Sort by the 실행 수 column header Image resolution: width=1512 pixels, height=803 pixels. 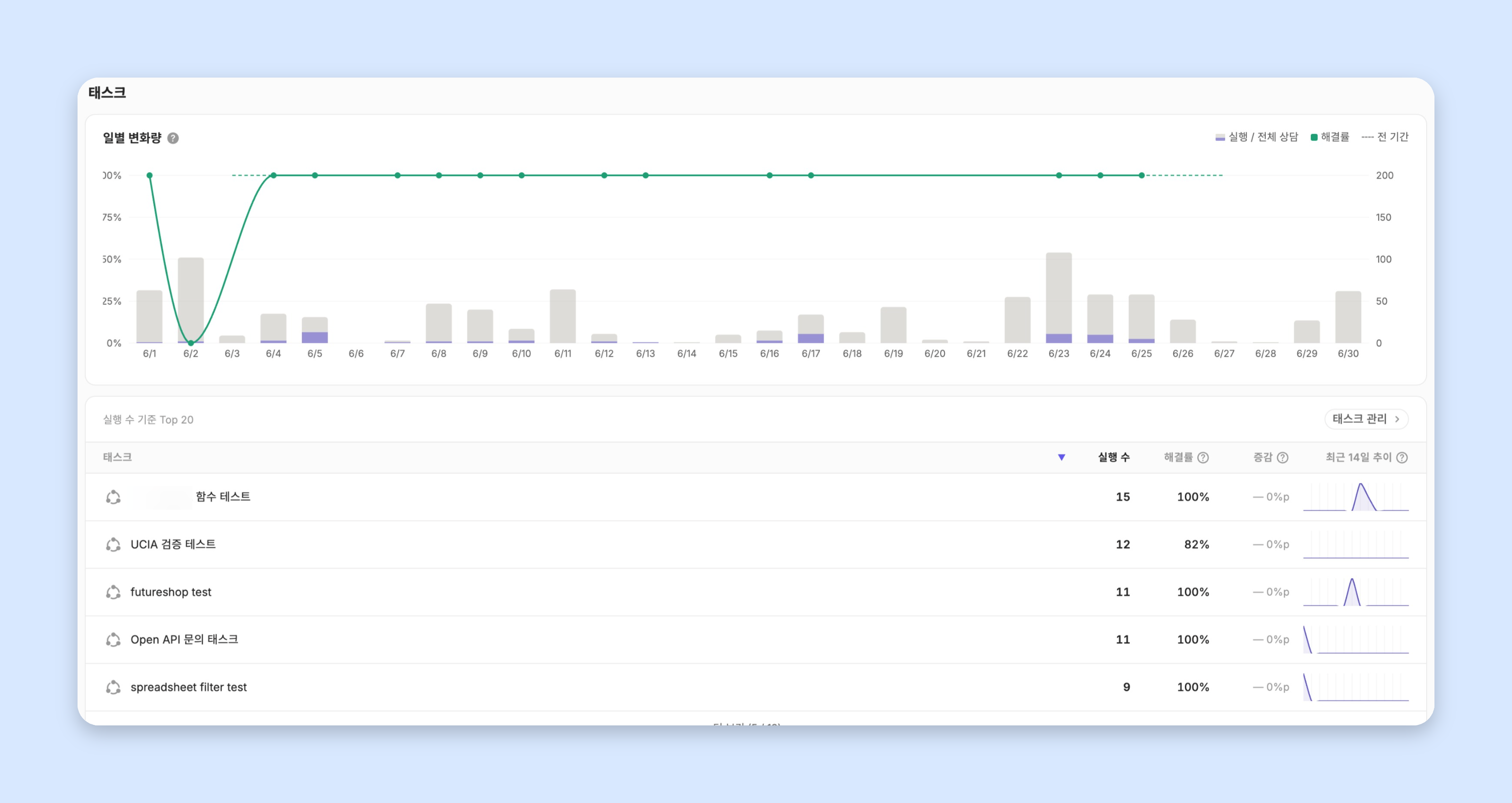[x=1114, y=457]
